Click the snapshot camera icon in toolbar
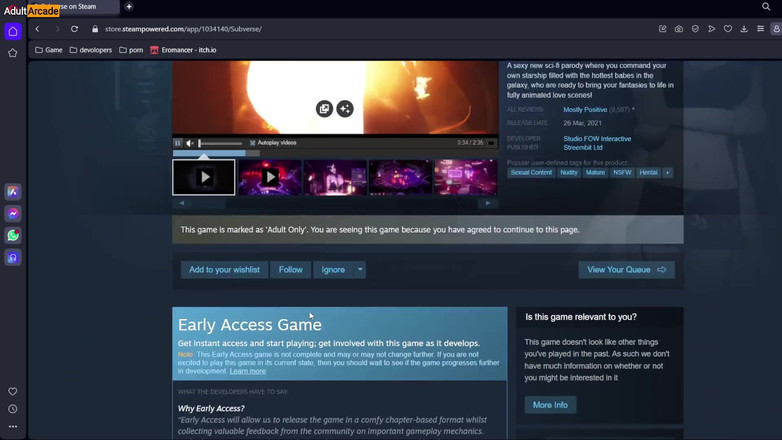782x440 pixels. pos(678,29)
